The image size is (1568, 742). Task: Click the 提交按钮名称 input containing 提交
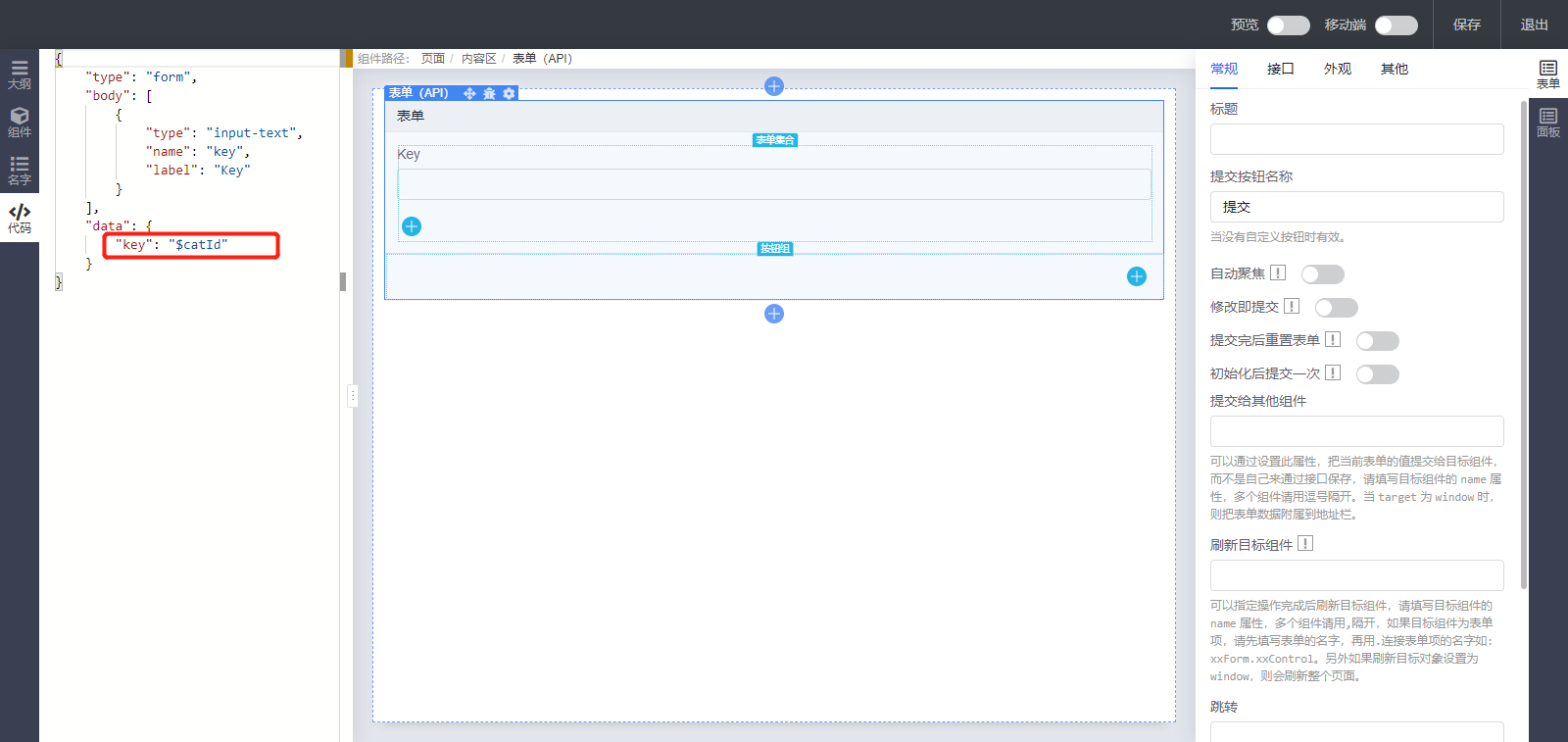coord(1356,207)
